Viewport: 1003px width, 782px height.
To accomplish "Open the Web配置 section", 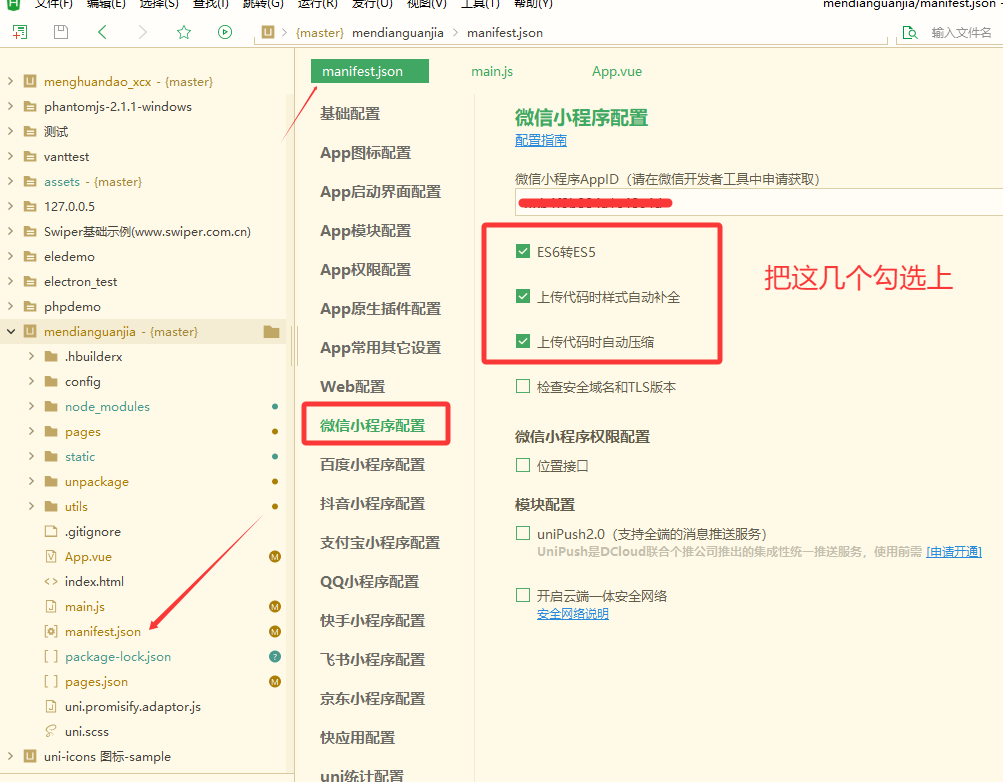I will coord(352,387).
